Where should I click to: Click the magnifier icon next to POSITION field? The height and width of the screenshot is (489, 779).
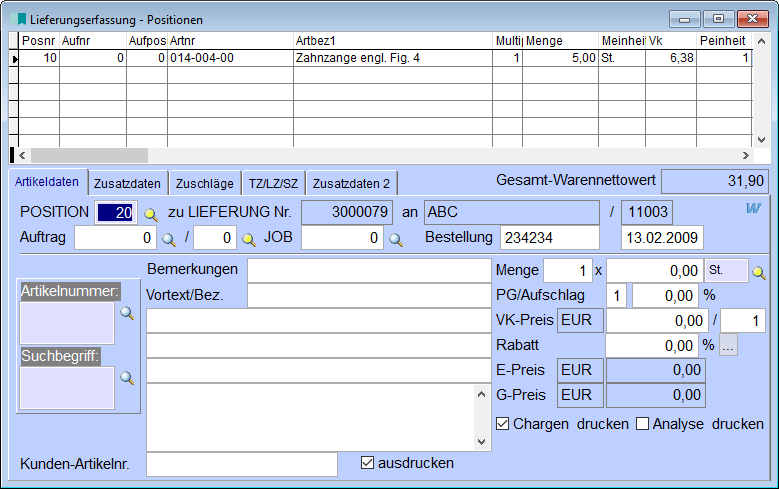click(x=150, y=213)
